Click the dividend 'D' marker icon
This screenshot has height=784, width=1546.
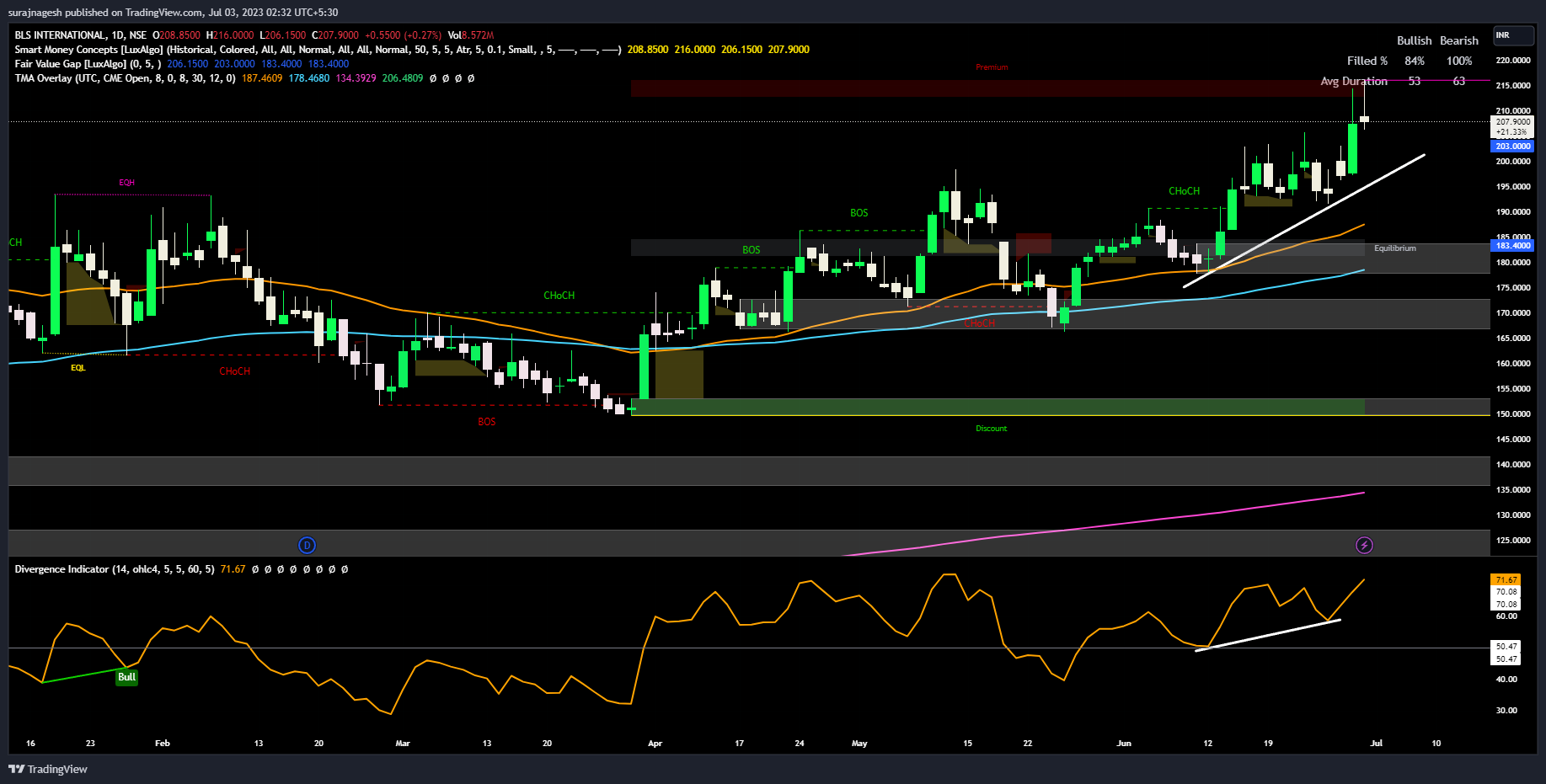307,546
